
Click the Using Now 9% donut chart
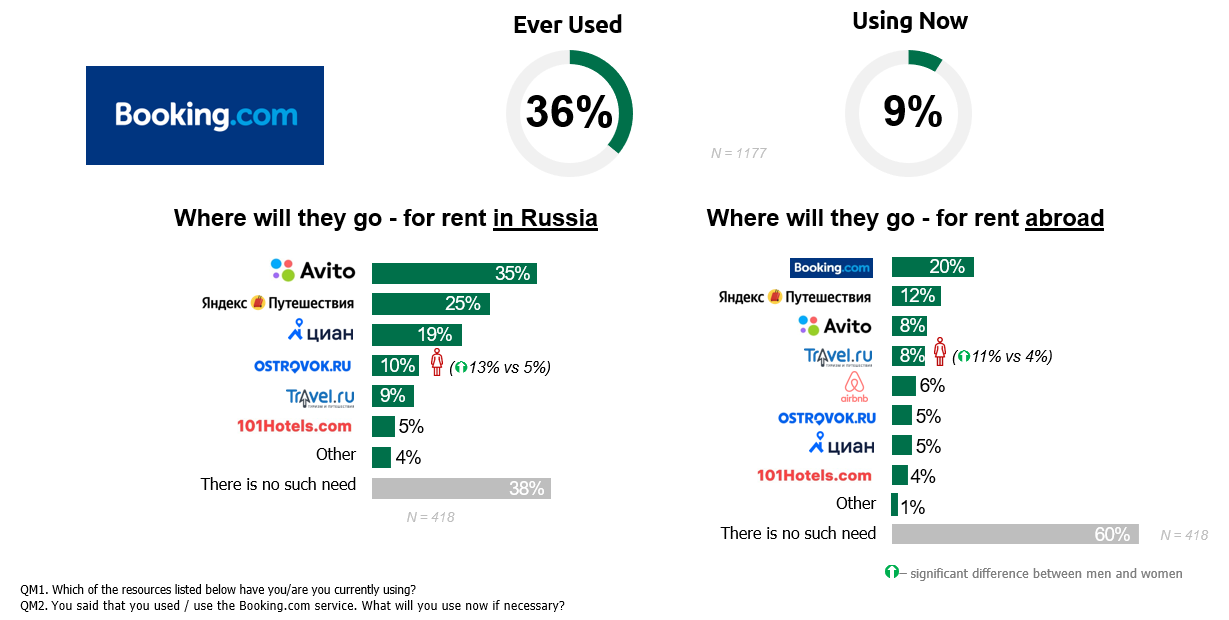click(909, 113)
